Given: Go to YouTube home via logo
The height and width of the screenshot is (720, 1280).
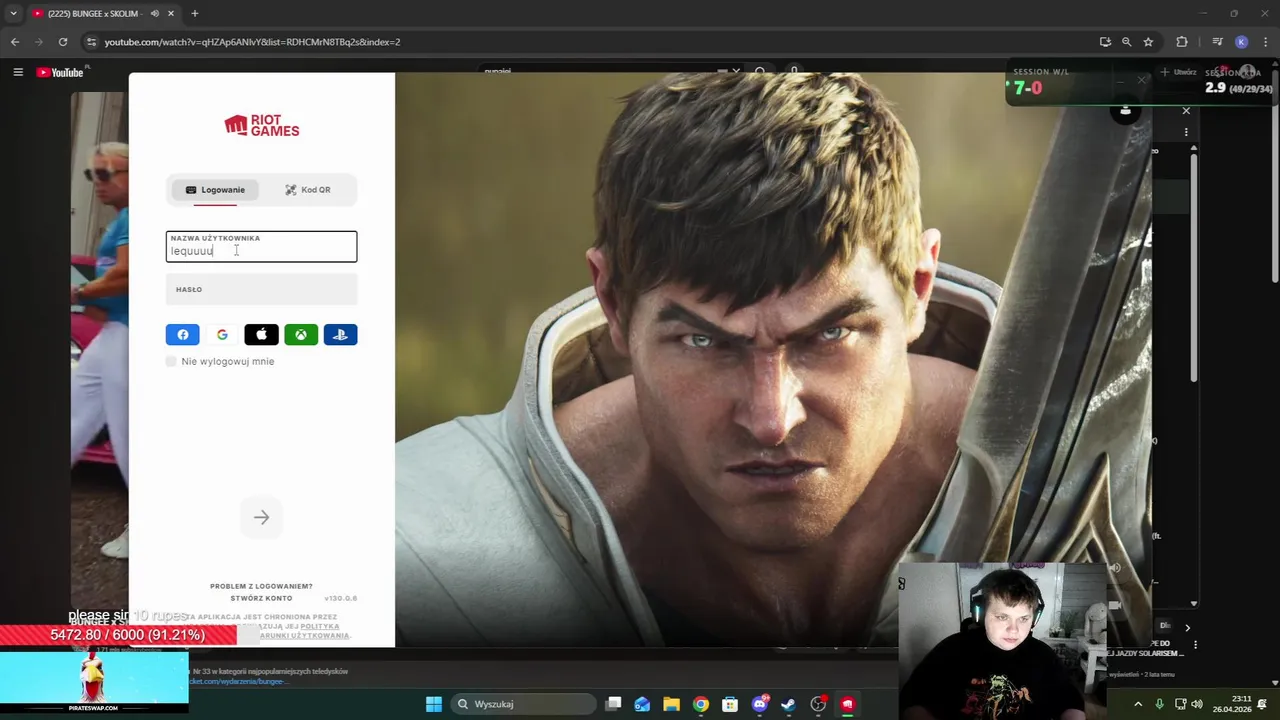Looking at the screenshot, I should [60, 72].
